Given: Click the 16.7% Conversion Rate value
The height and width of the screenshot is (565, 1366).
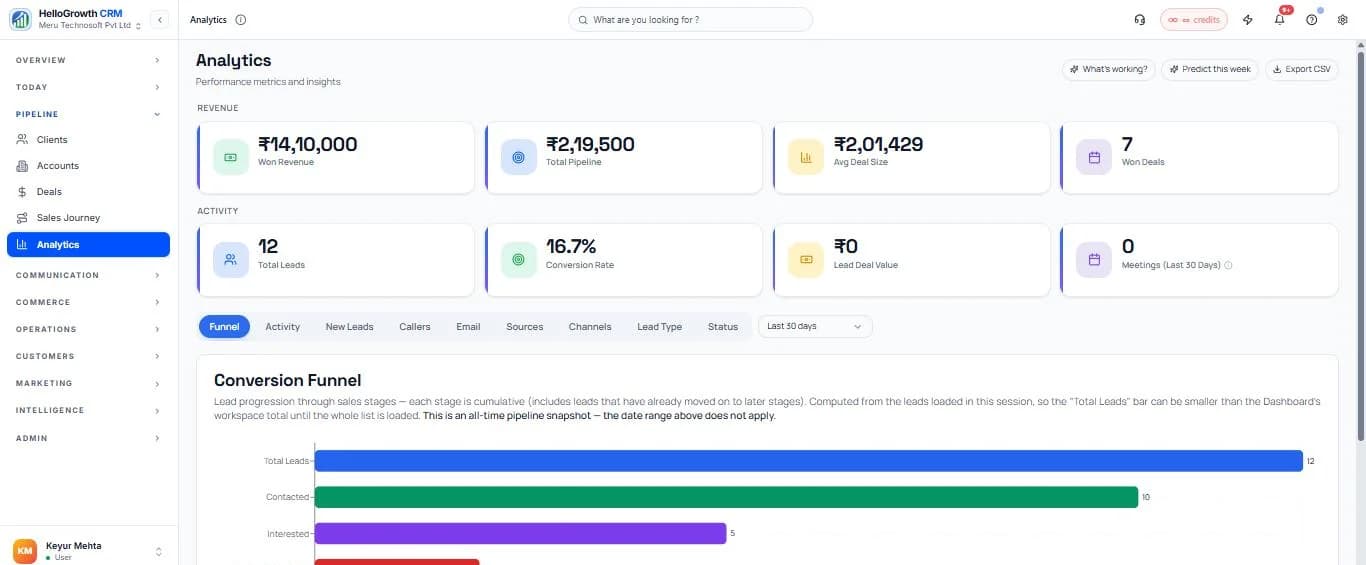Looking at the screenshot, I should click(x=571, y=247).
